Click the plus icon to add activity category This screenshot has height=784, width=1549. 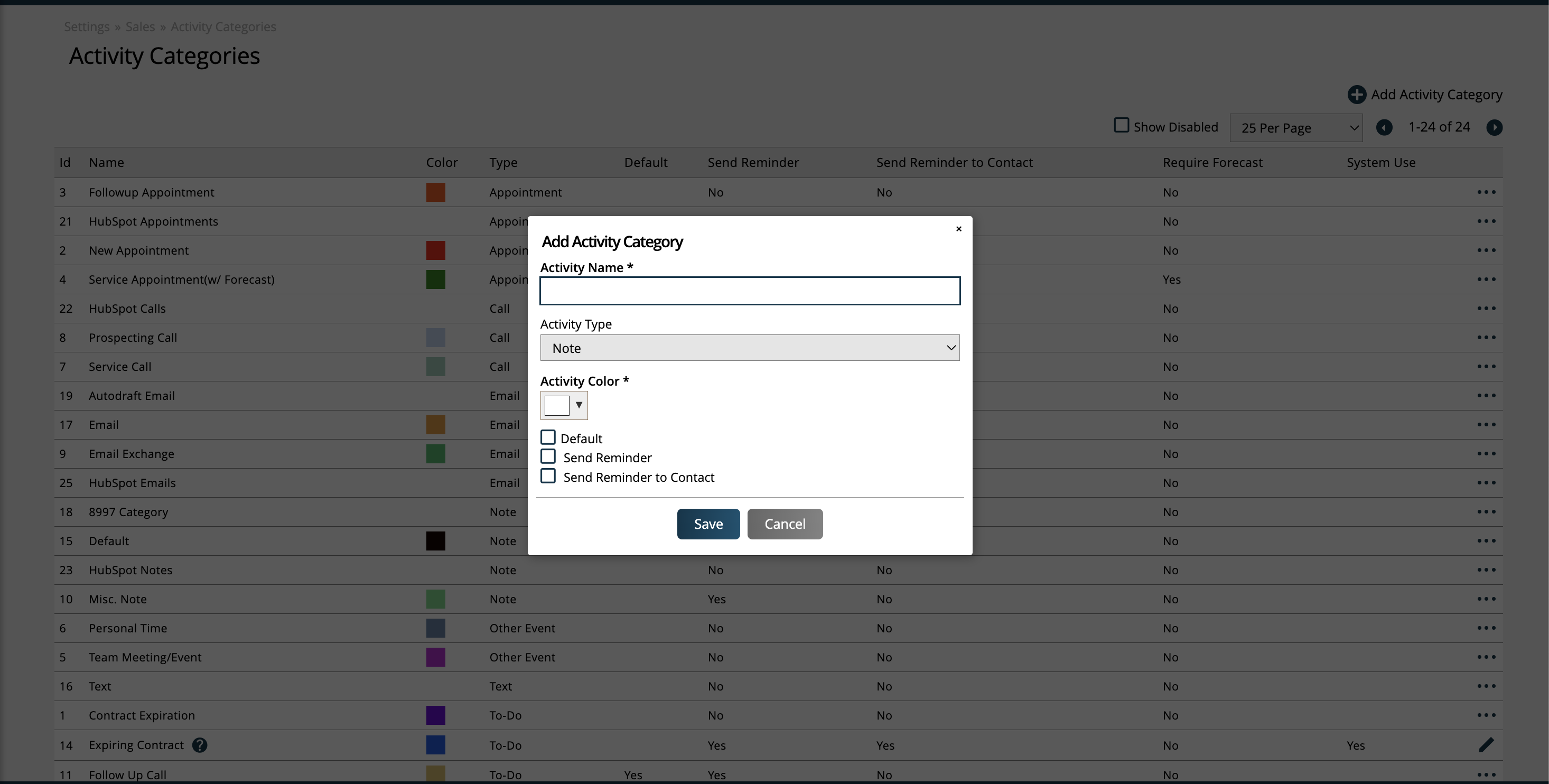pos(1356,95)
